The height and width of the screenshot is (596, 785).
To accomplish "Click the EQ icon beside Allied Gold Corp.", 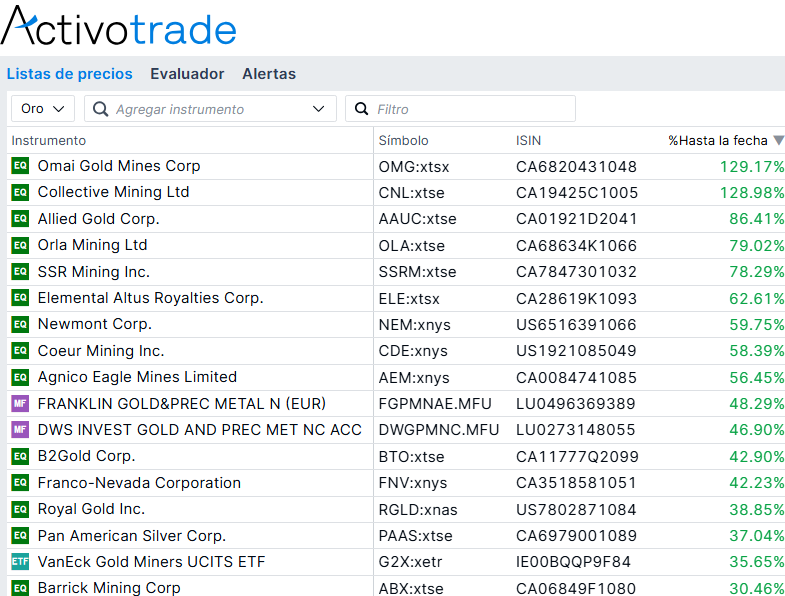I will pos(20,219).
